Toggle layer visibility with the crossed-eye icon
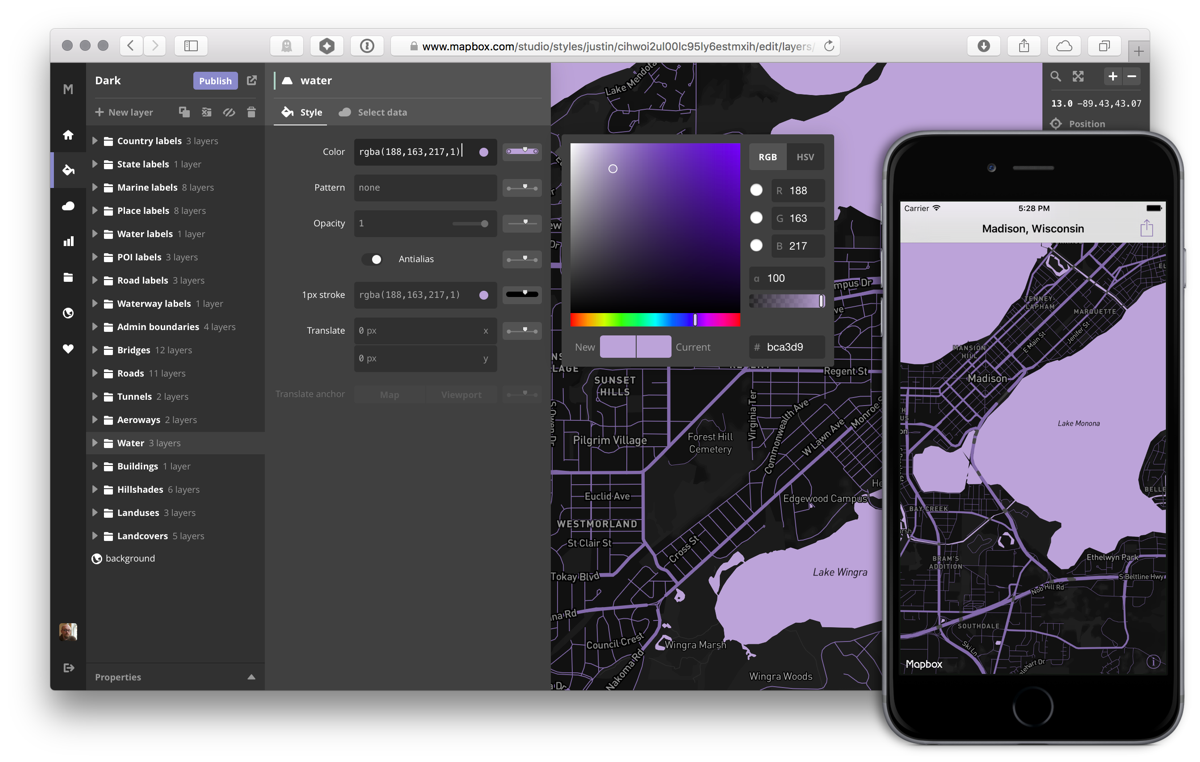Screen dimensions: 1200x762 point(228,112)
